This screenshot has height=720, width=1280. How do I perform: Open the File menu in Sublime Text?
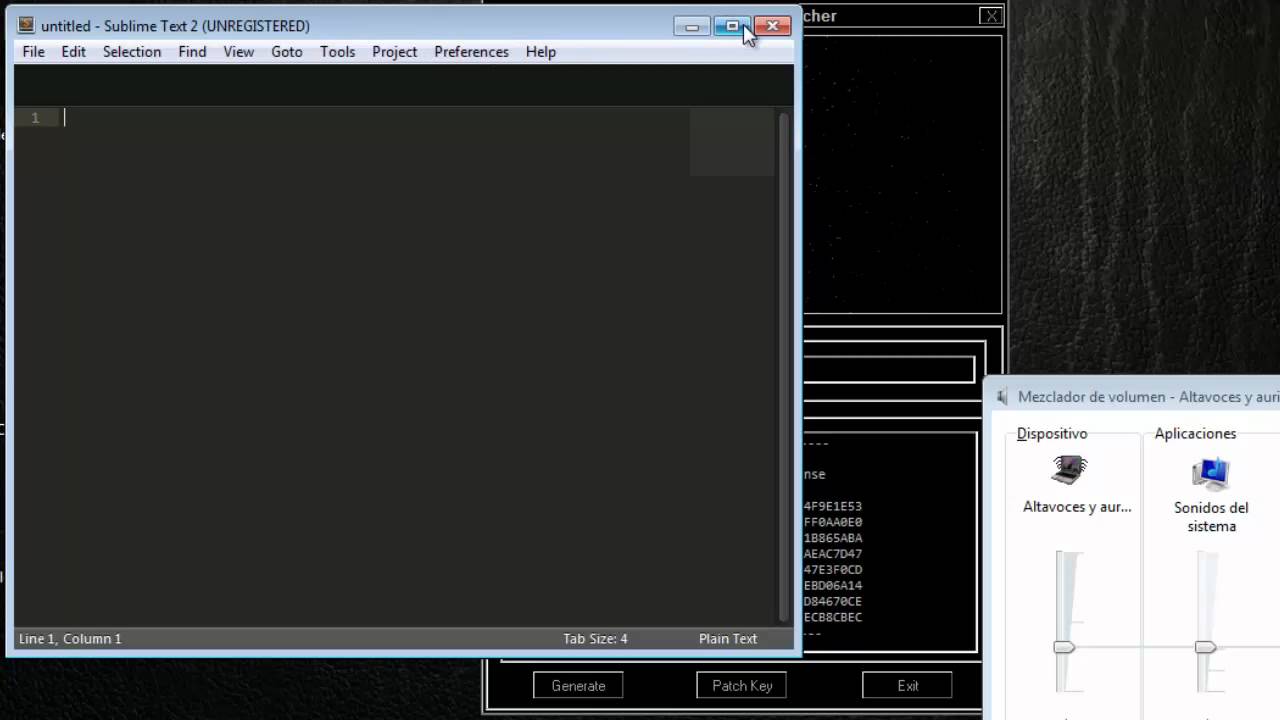pyautogui.click(x=33, y=52)
